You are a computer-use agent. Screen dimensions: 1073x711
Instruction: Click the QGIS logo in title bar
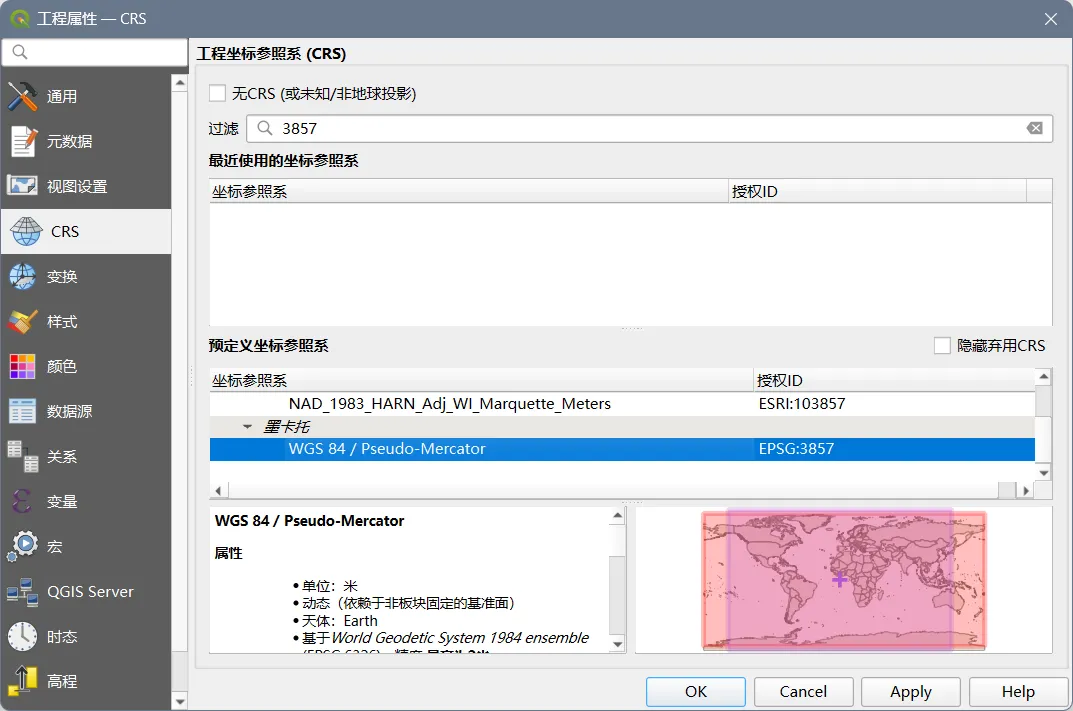point(19,18)
